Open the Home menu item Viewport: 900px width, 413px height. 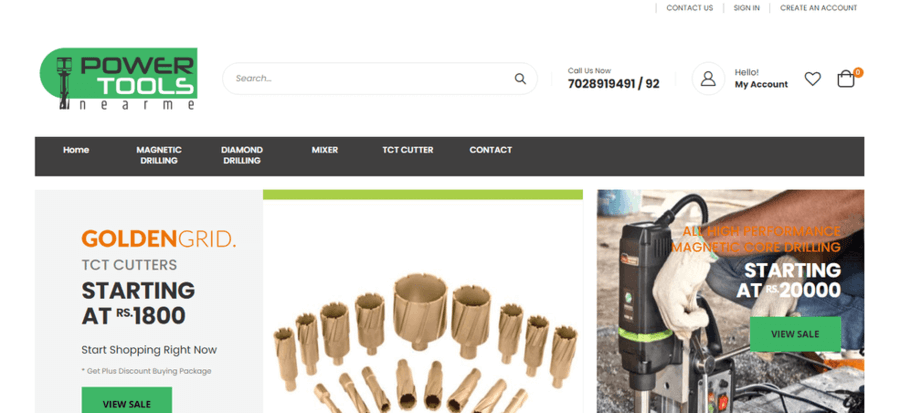pos(76,150)
